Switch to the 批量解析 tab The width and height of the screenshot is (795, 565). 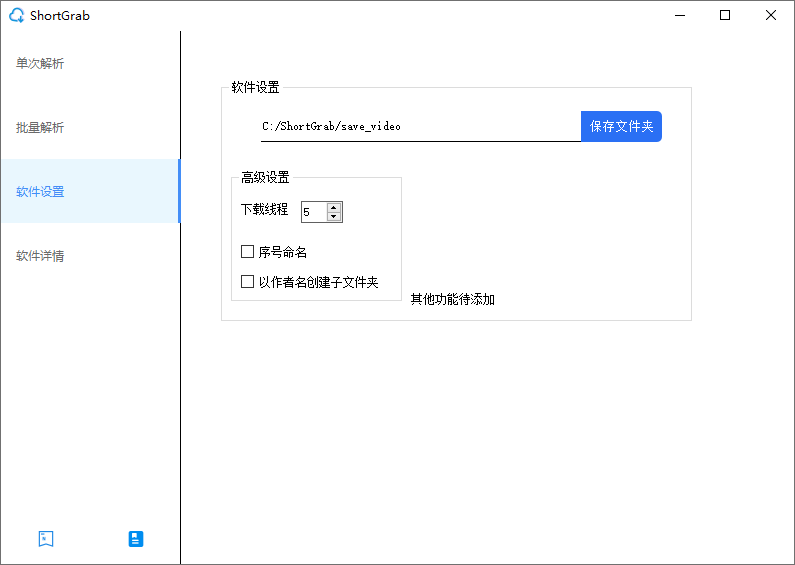point(40,128)
